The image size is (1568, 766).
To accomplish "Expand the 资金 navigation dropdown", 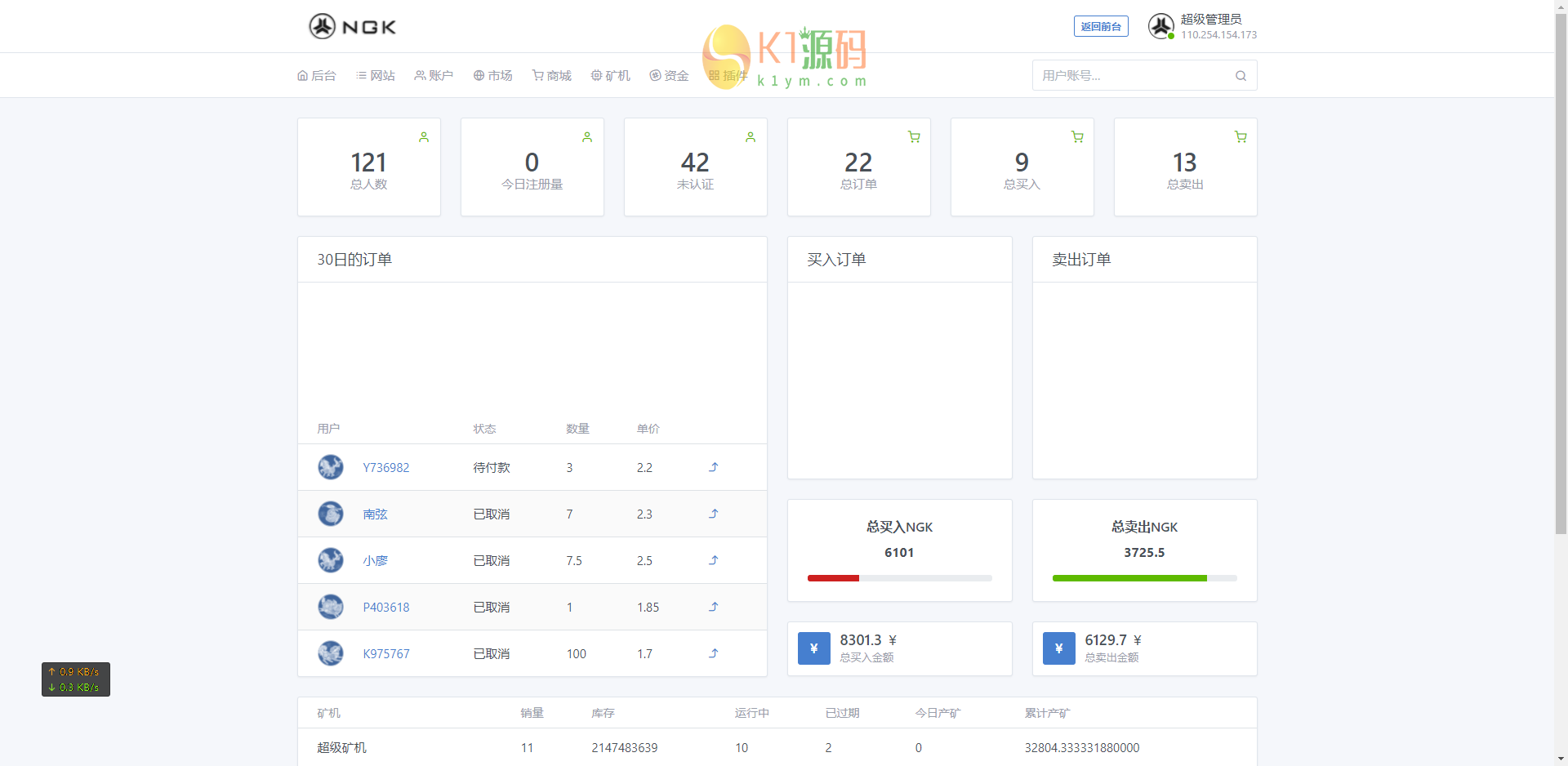I will 670,76.
